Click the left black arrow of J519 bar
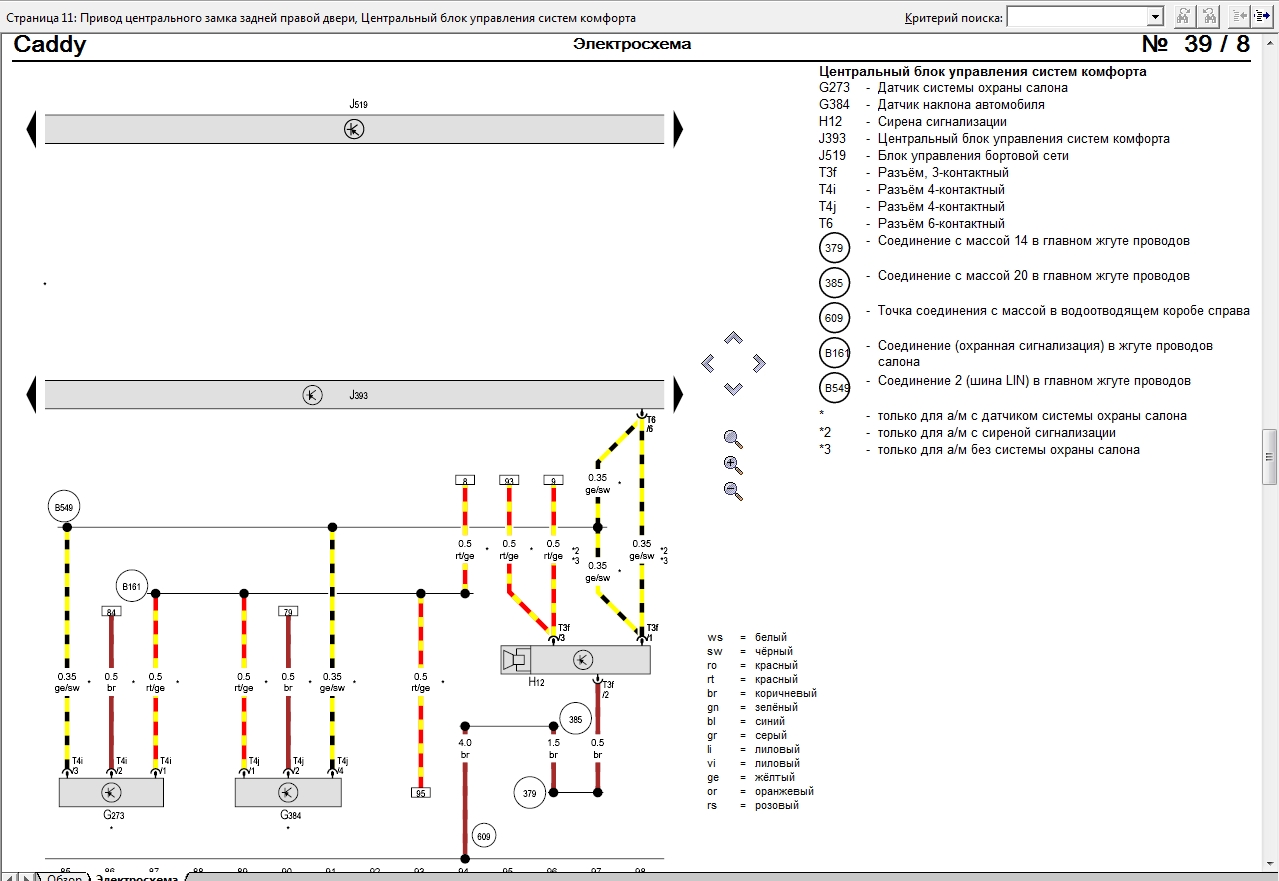 pos(31,129)
